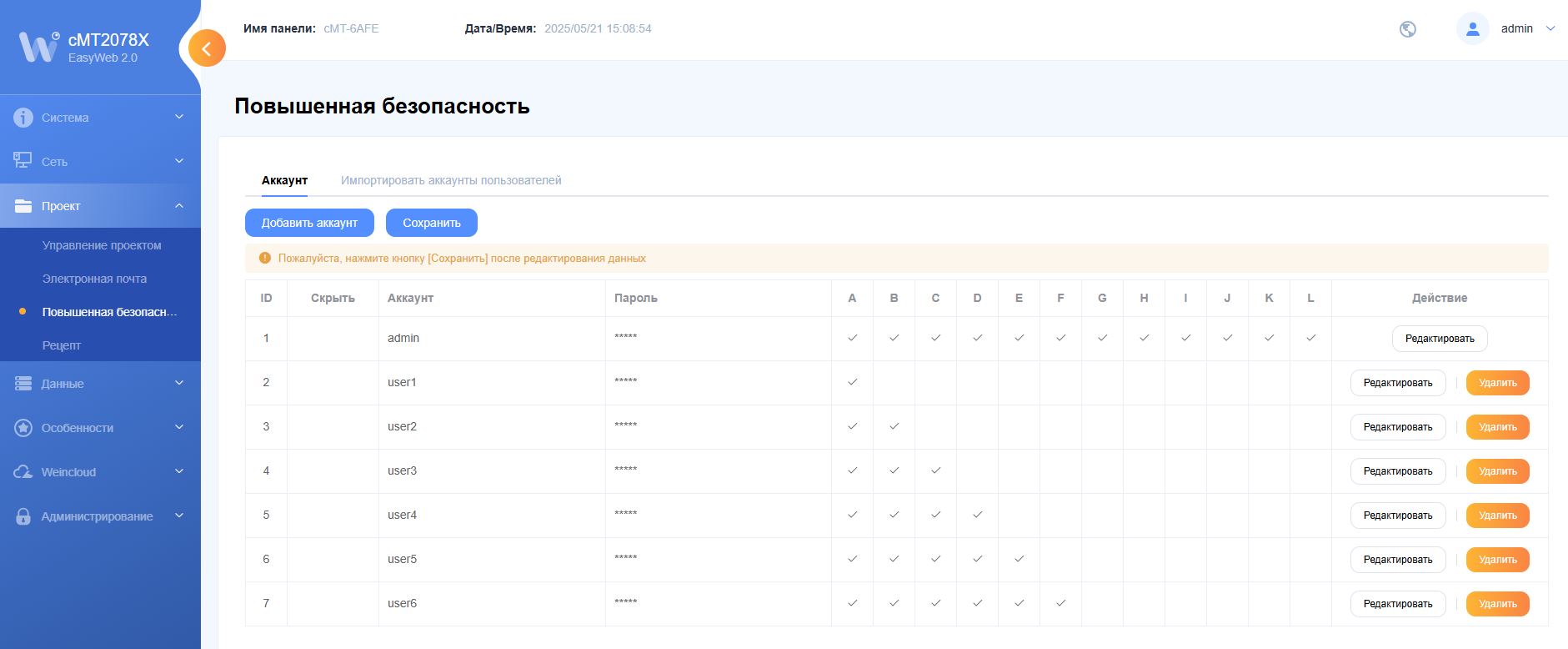The image size is (1568, 649).
Task: Click user1's checkmark in column A
Action: (x=852, y=382)
